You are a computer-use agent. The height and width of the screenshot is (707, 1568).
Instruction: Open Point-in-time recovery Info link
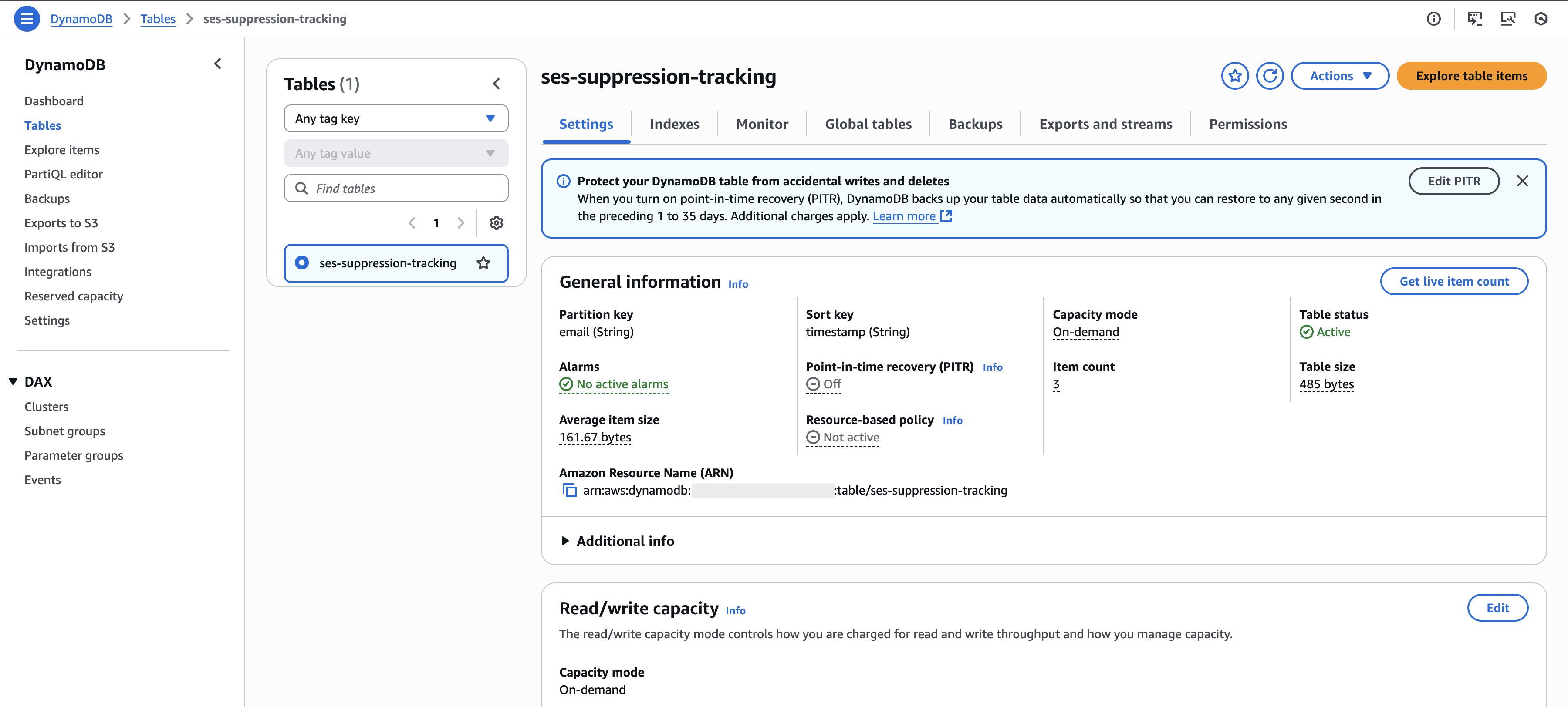coord(992,367)
